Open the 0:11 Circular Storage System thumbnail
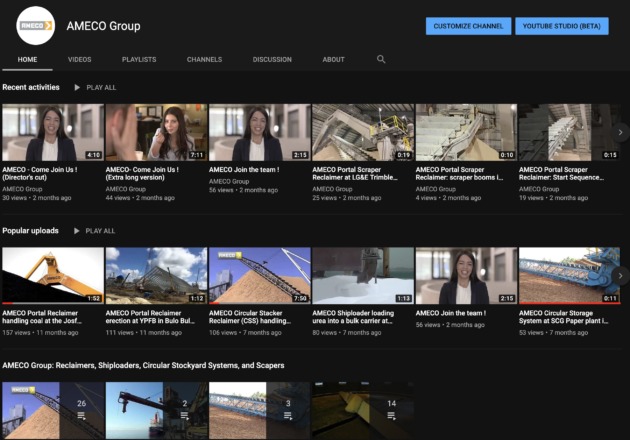Screen dimensions: 630x440 [x=570, y=276]
